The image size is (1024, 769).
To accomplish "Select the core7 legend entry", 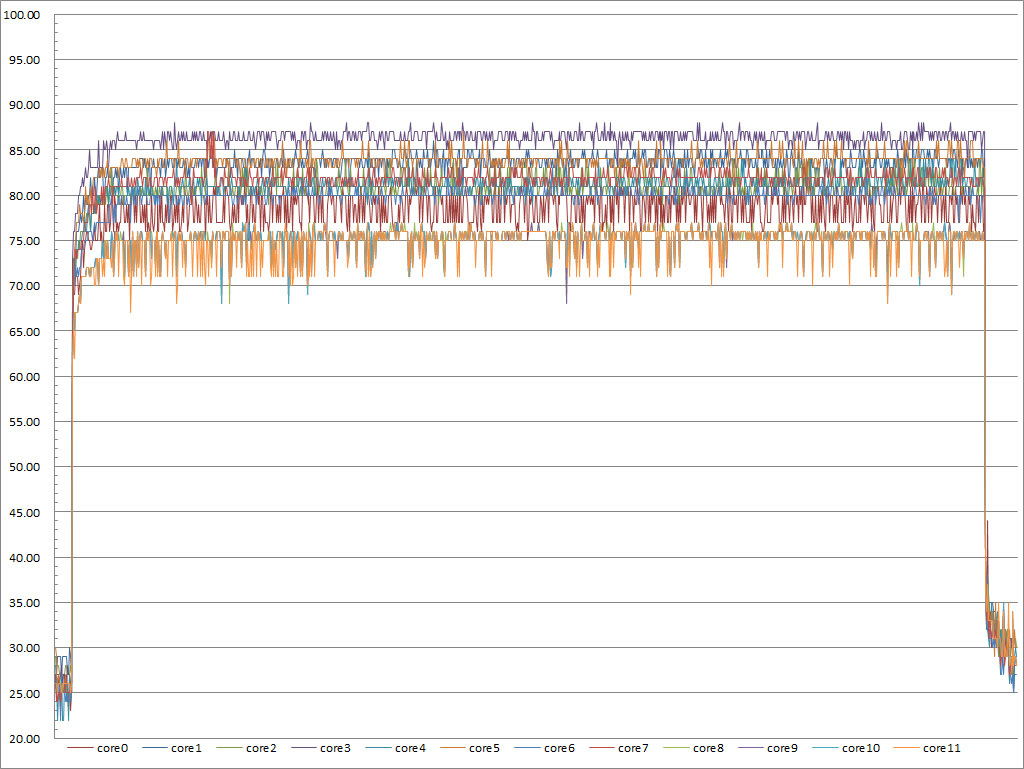I will 619,748.
